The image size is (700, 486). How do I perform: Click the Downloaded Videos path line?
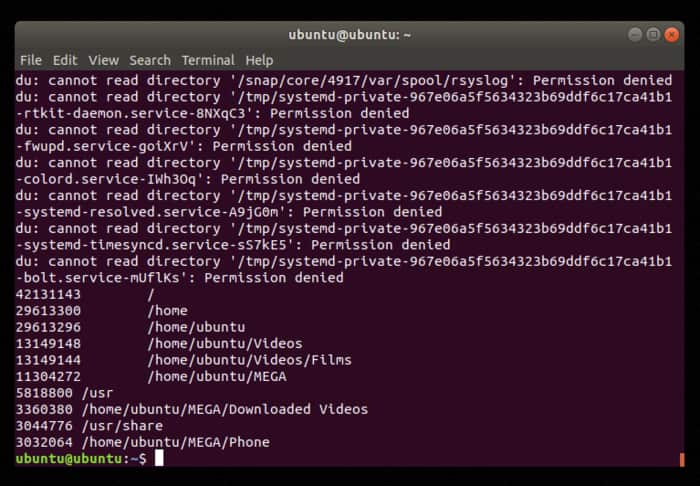pyautogui.click(x=225, y=409)
